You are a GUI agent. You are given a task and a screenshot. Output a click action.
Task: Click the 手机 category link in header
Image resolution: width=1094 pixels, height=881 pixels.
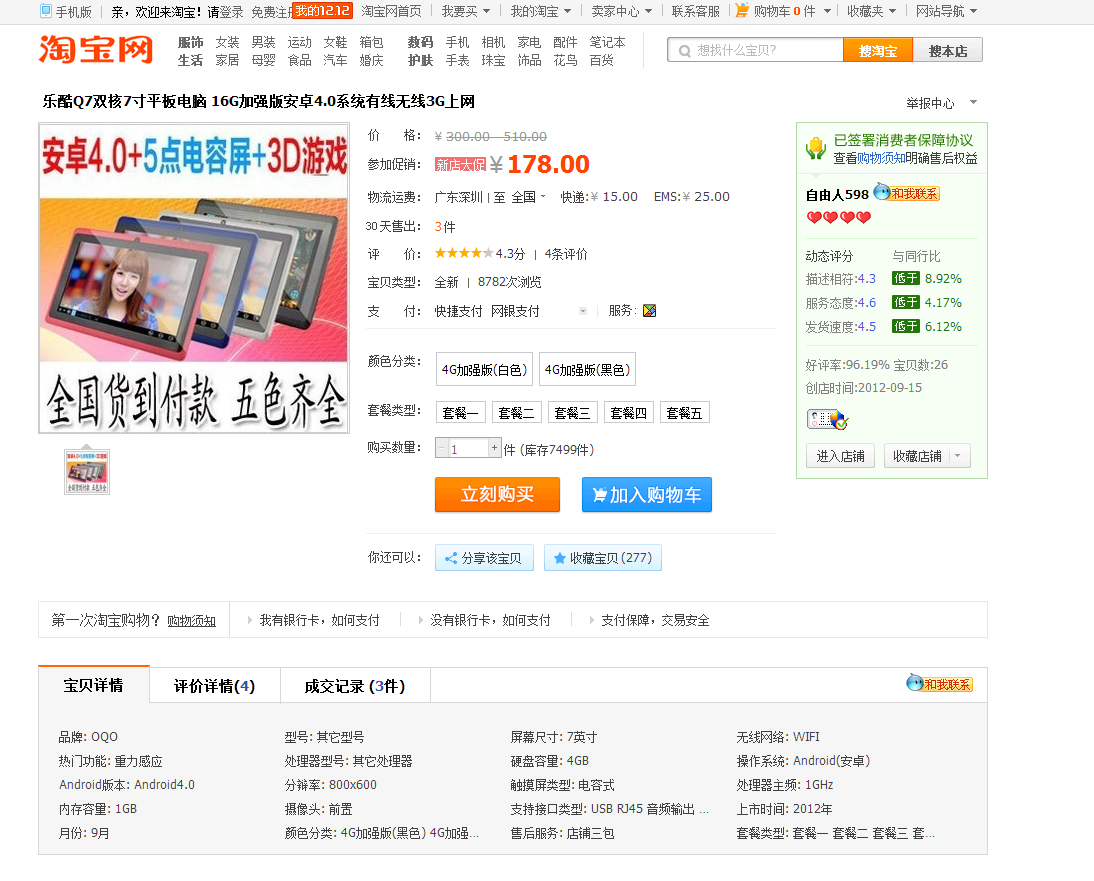click(457, 42)
